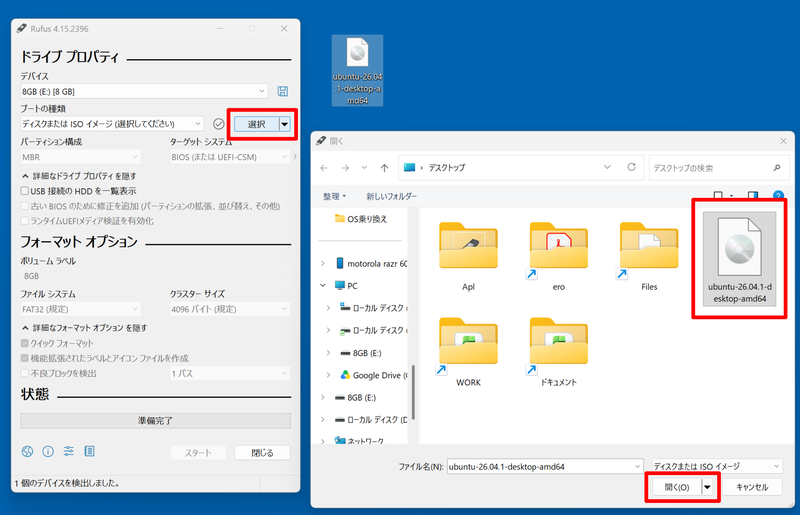Toggle 不良ブロックを検出 checkbox
The height and width of the screenshot is (515, 800).
coord(24,373)
